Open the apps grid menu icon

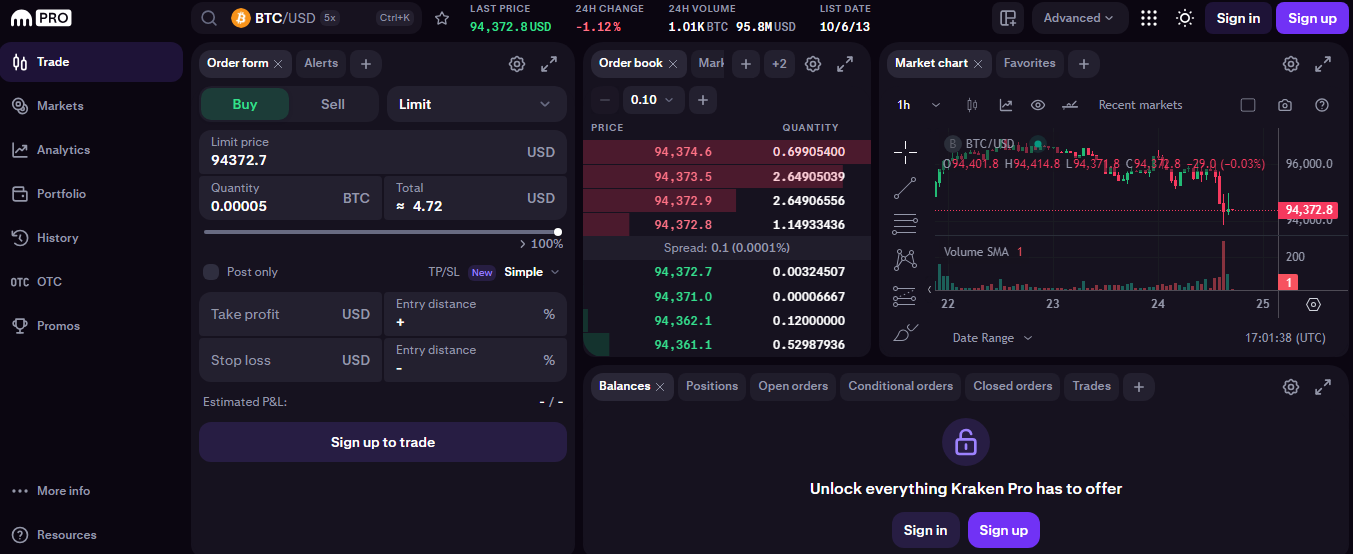click(1149, 18)
